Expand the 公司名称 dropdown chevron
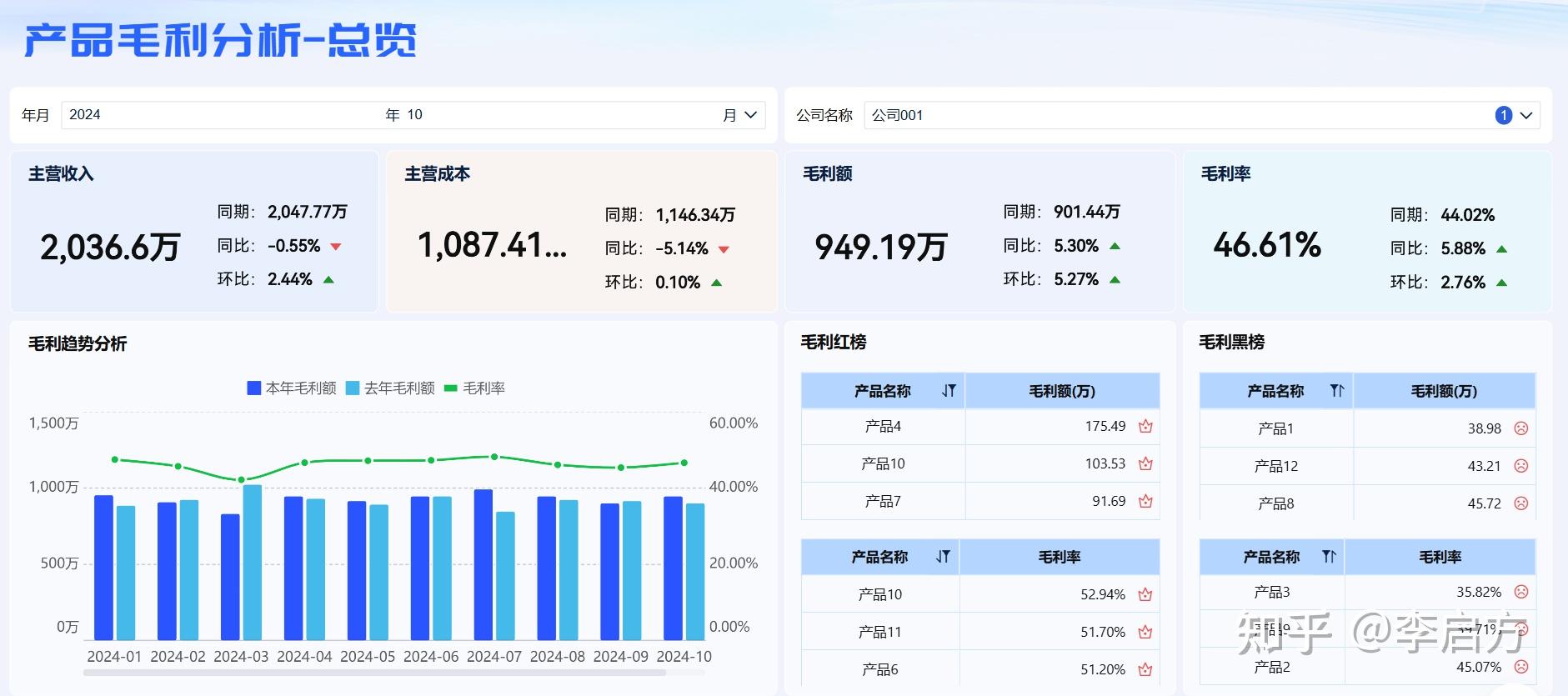The image size is (1568, 696). pos(1526,116)
